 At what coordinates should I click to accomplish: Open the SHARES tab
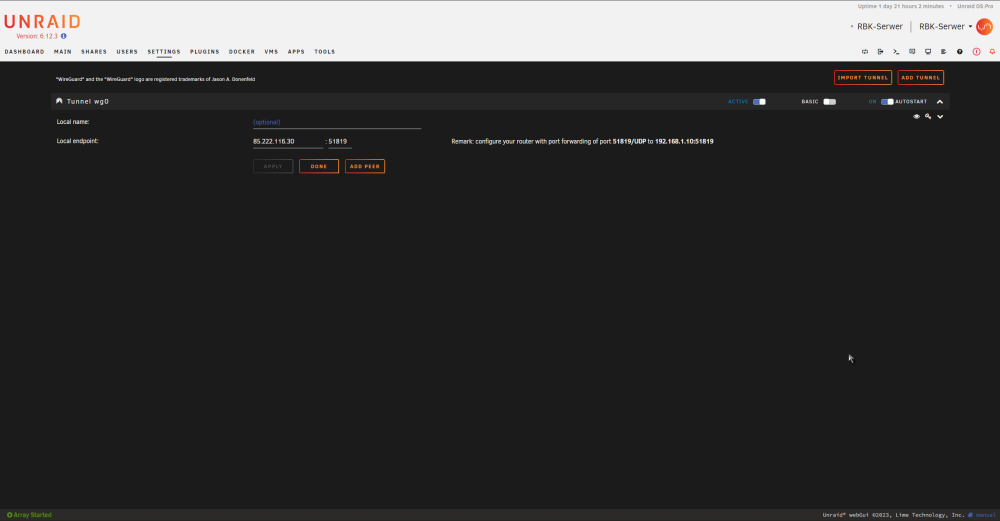tap(94, 52)
